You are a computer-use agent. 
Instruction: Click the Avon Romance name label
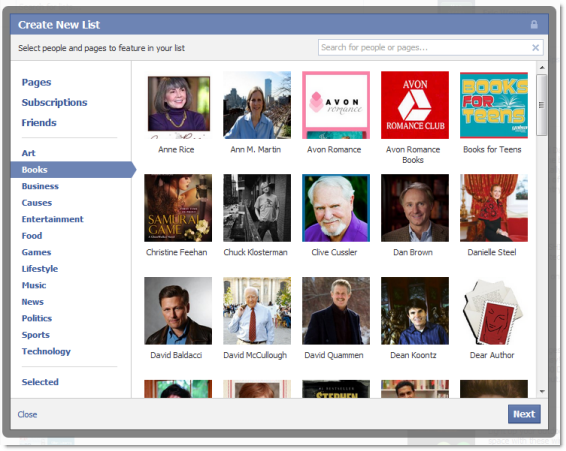[x=334, y=149]
